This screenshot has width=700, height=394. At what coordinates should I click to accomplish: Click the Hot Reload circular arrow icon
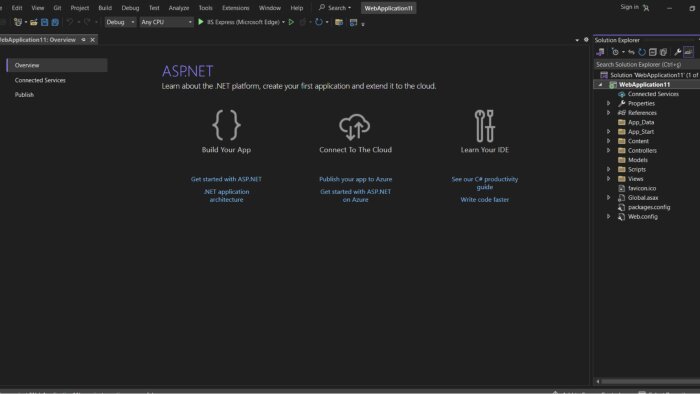tap(319, 22)
